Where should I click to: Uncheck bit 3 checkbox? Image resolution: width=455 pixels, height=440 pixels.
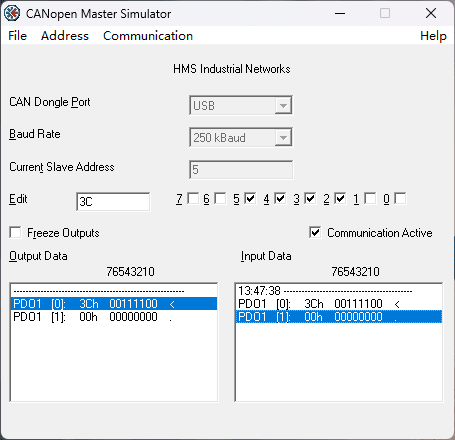click(310, 198)
